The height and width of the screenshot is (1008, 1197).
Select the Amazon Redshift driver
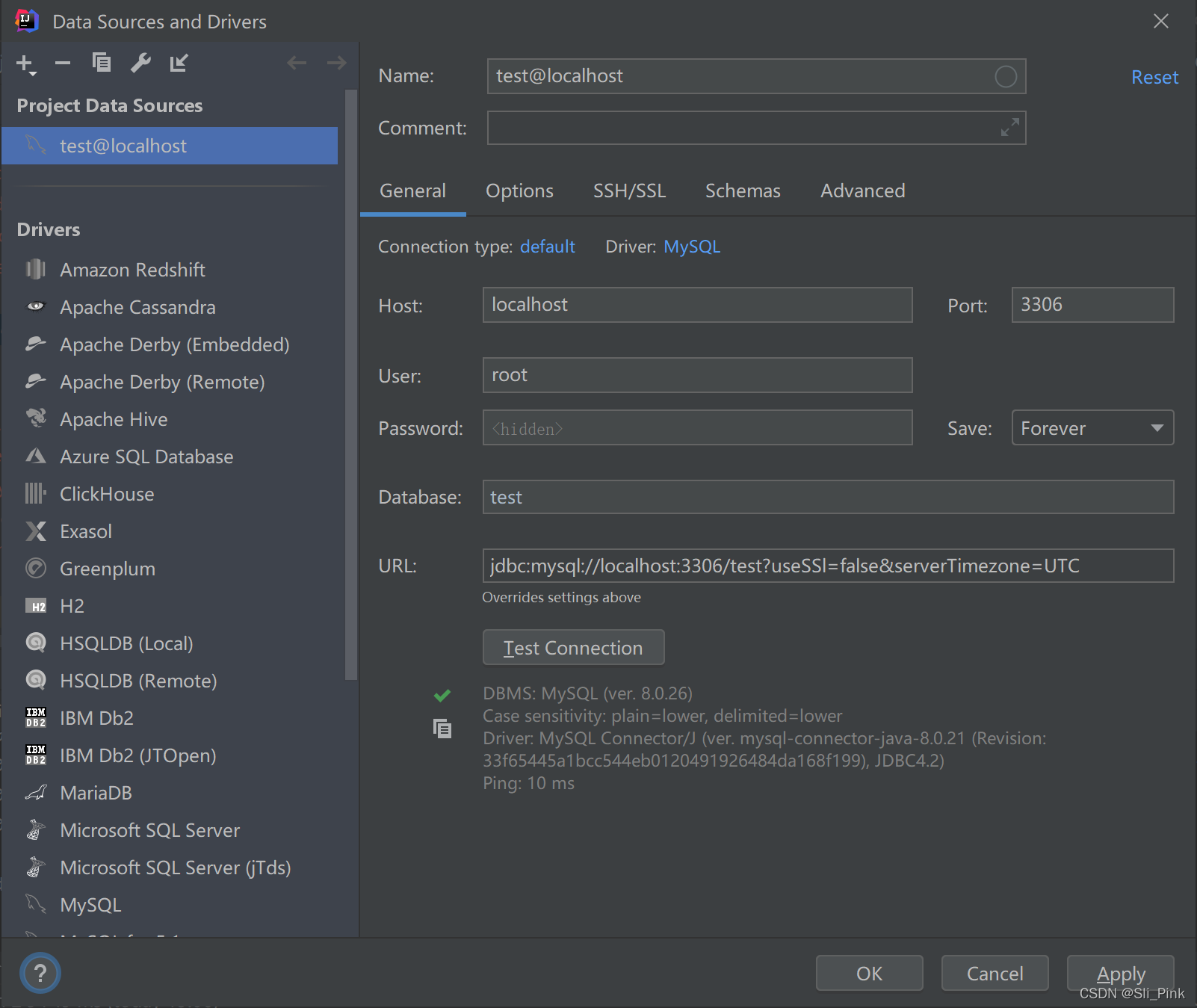pos(170,270)
